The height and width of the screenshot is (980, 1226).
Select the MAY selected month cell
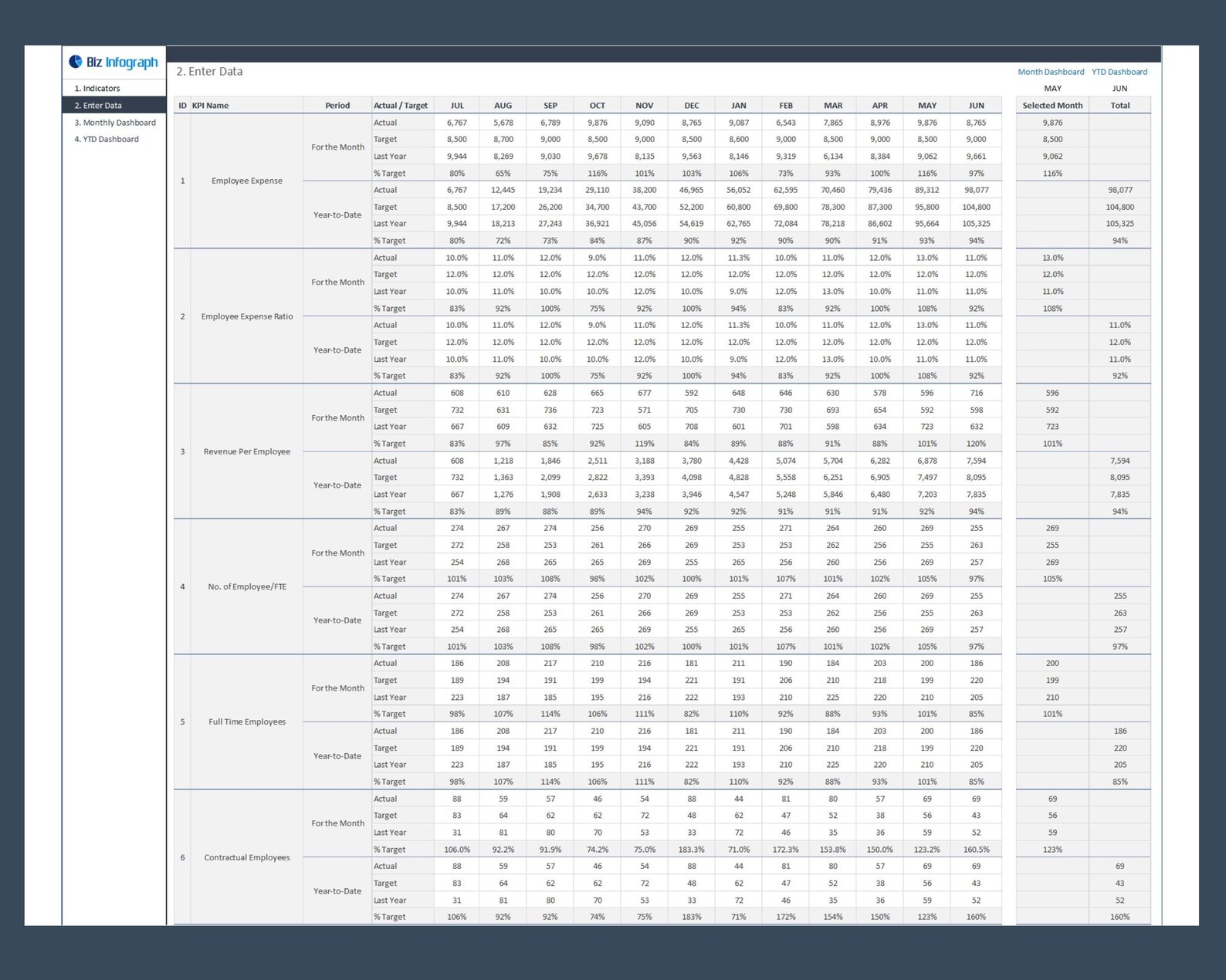(x=1052, y=88)
